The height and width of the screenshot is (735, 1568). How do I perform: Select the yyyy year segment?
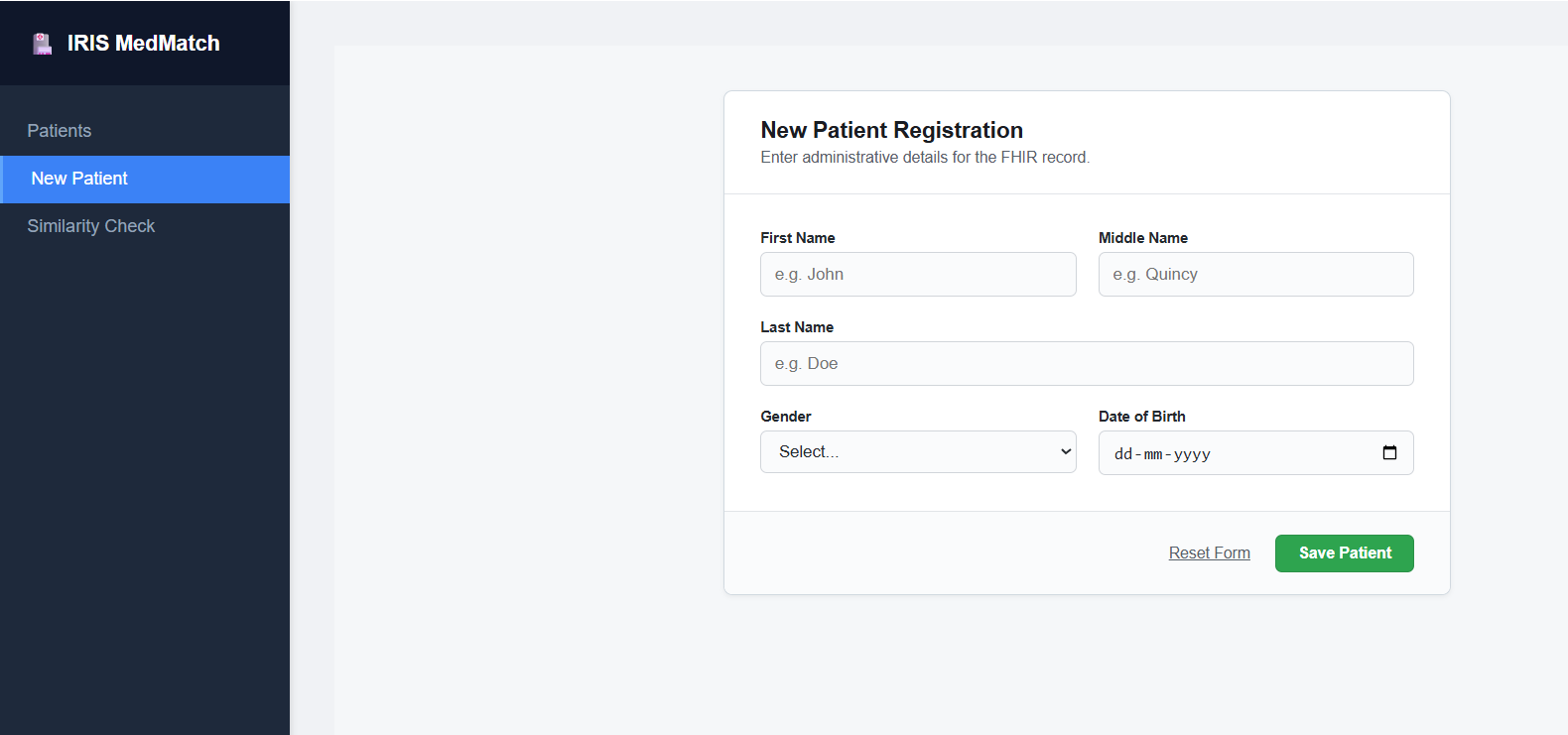(1192, 454)
